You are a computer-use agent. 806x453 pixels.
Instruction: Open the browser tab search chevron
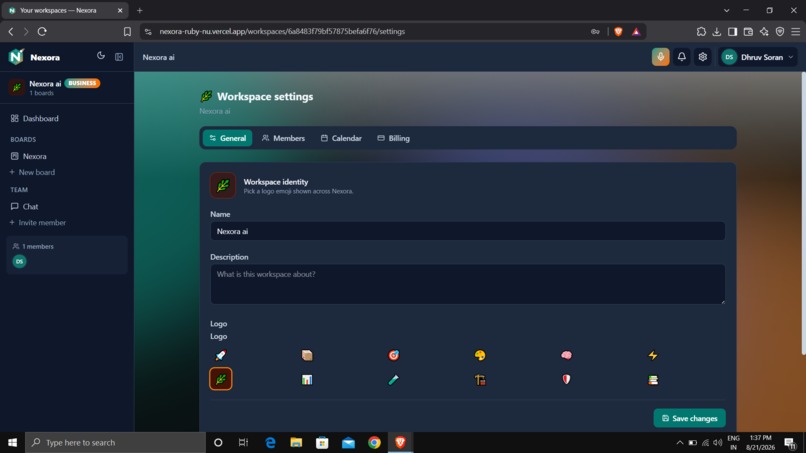(726, 10)
